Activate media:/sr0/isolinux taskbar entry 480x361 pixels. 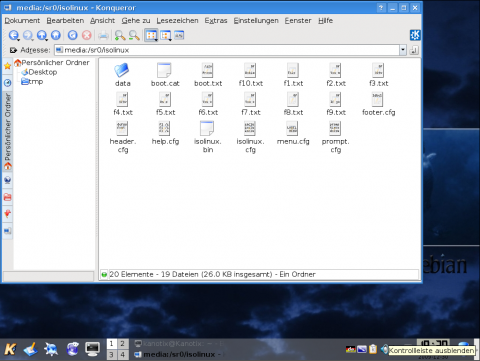tap(179, 354)
